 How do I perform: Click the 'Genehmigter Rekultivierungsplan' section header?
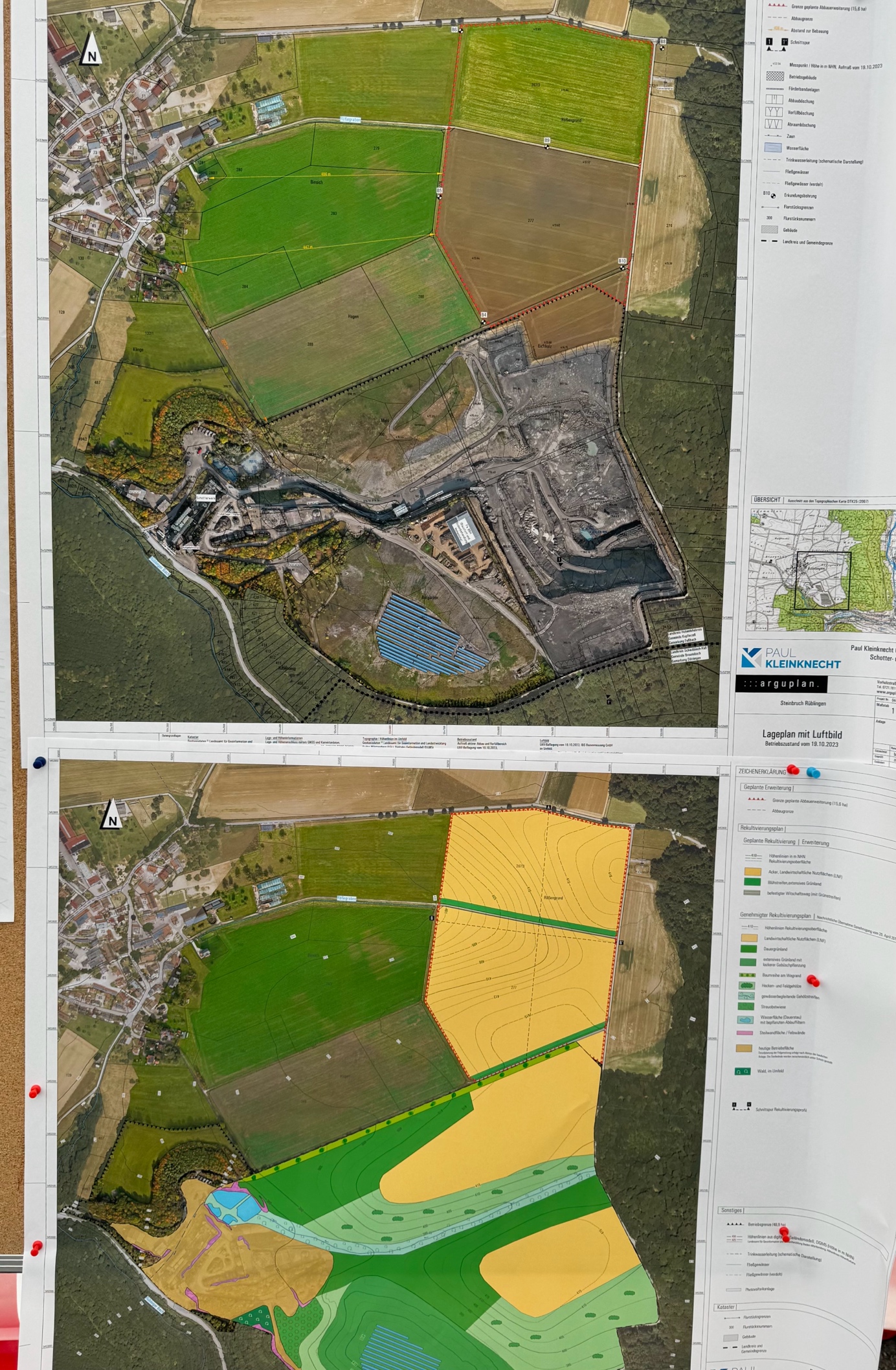[x=775, y=915]
